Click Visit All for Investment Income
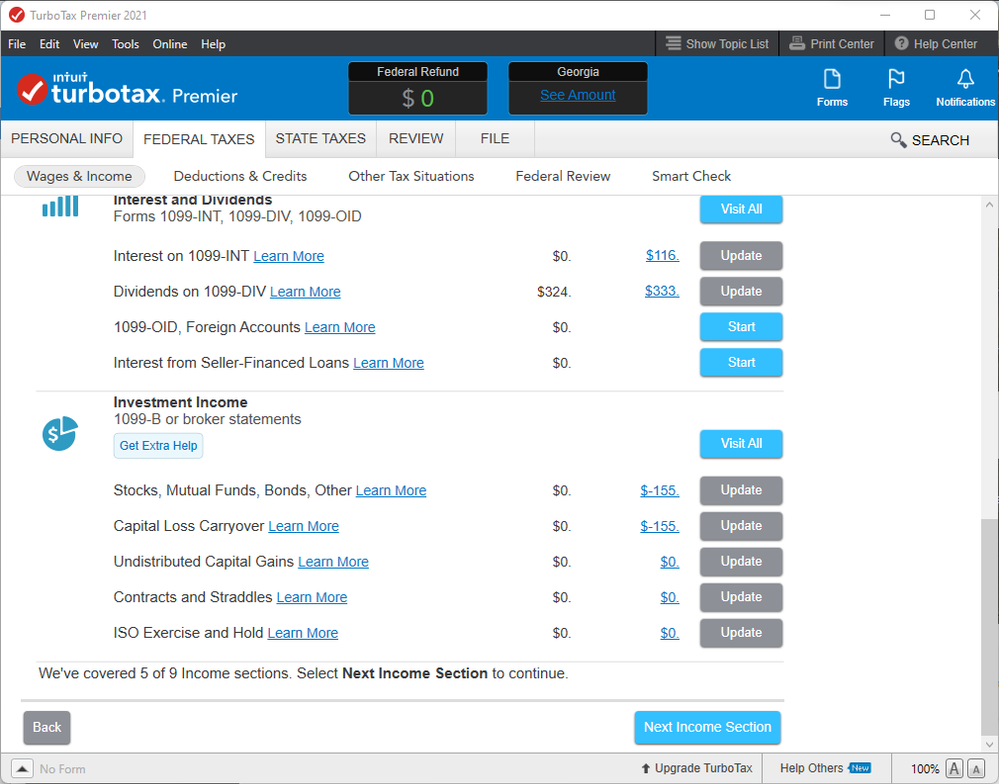The image size is (999, 784). (741, 444)
